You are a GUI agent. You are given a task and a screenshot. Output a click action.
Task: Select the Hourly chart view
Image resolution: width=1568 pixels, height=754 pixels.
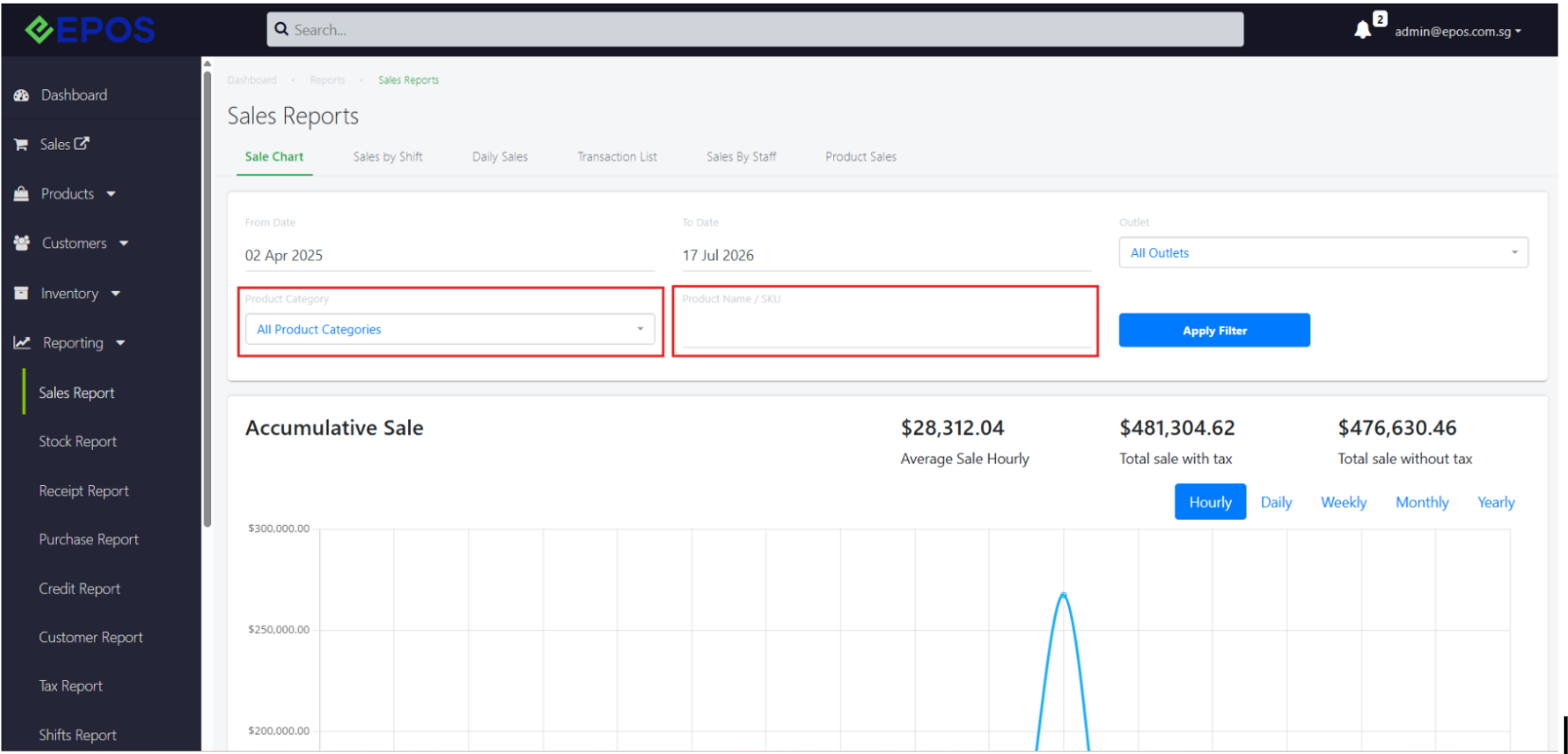click(1210, 502)
